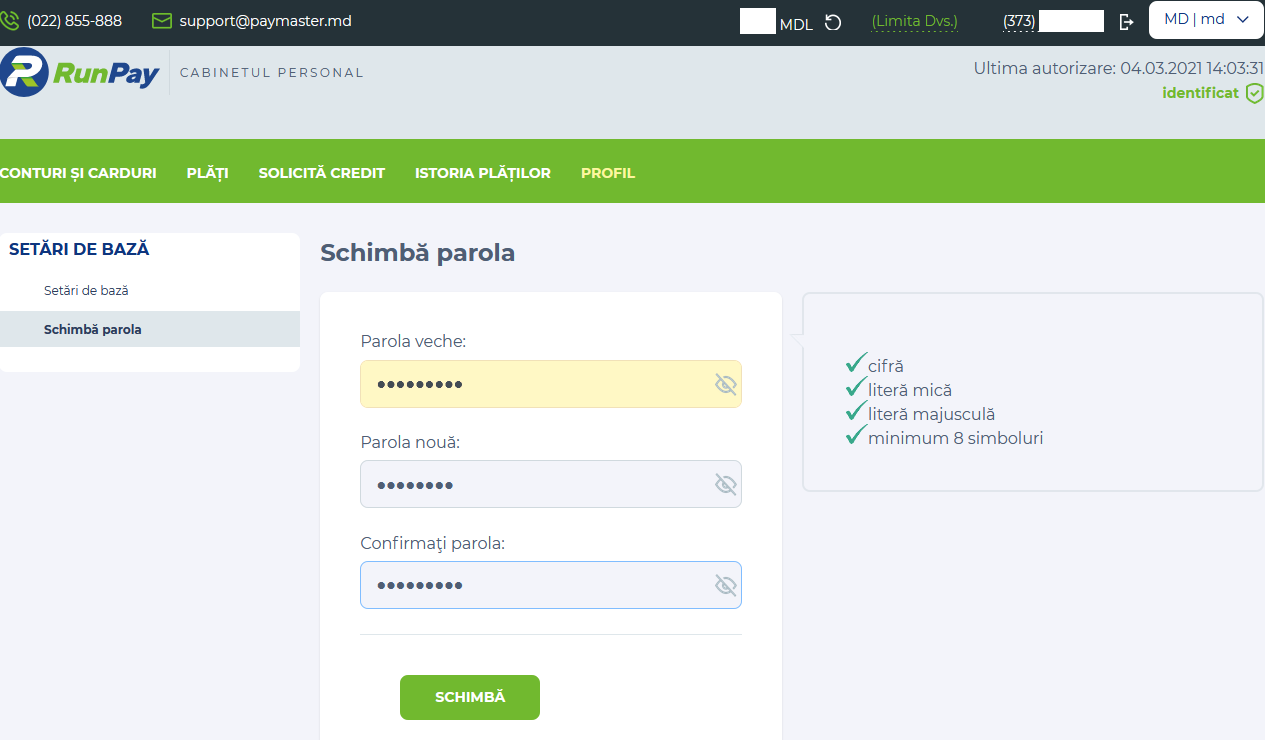The image size is (1265, 740).
Task: Open the CONTURI ȘI CARDURI menu
Action: (78, 173)
